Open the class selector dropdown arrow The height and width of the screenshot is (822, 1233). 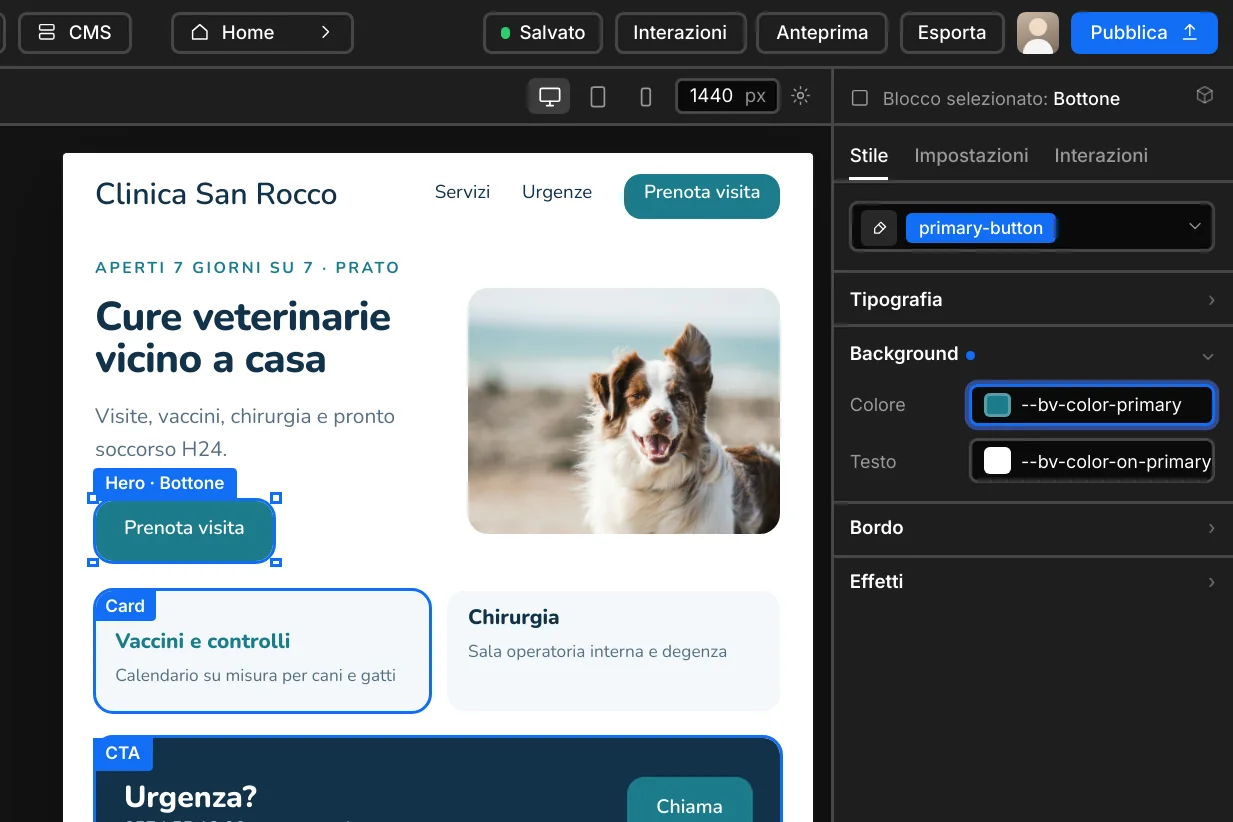[x=1195, y=227]
